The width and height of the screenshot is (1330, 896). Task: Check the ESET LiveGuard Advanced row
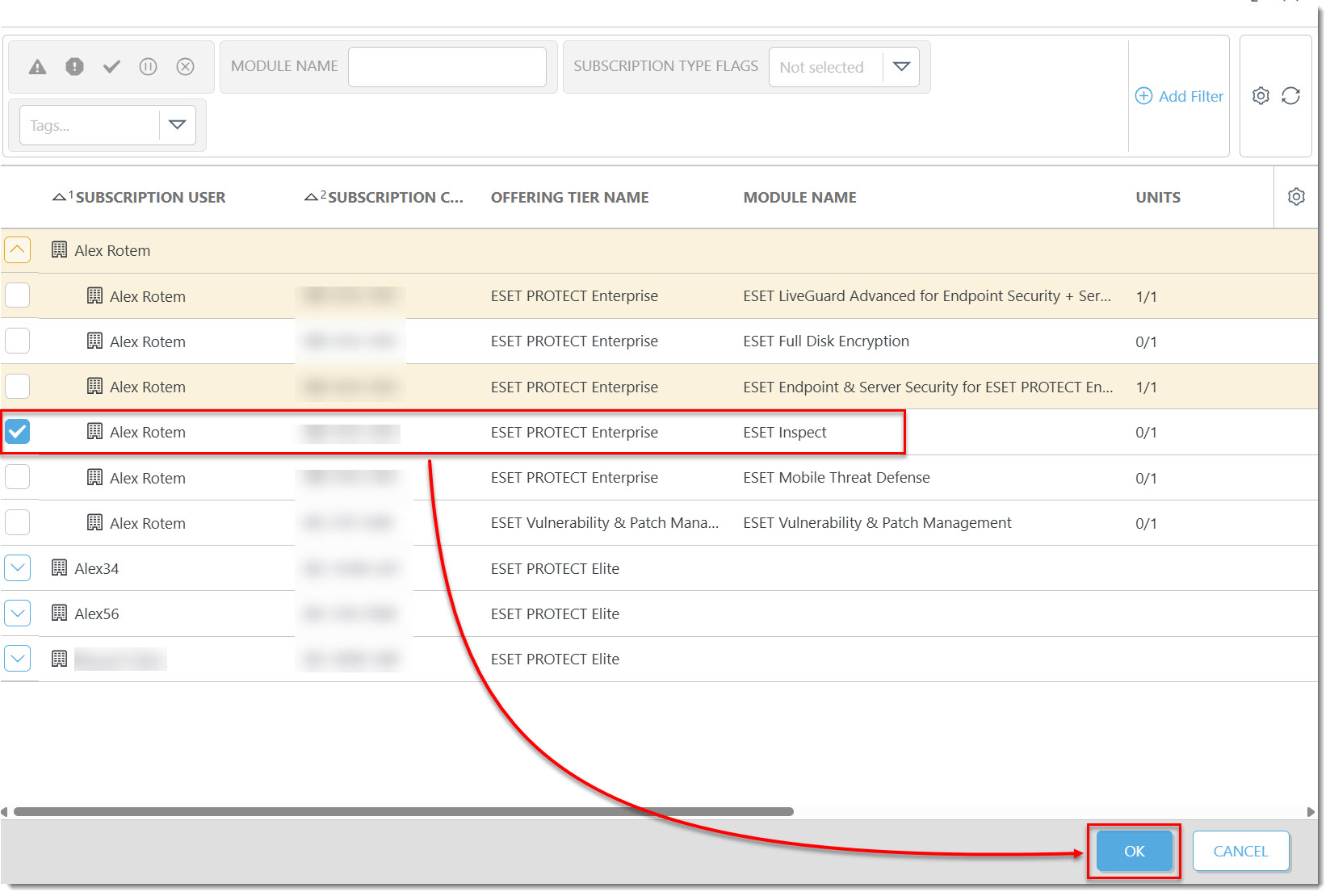coord(17,295)
